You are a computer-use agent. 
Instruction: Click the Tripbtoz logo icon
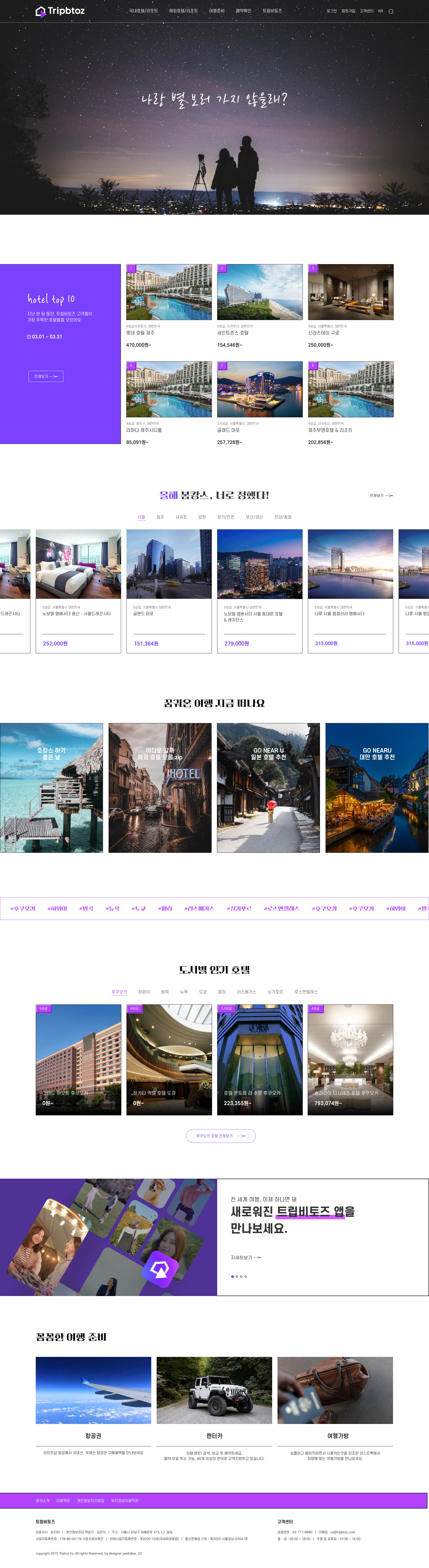coord(41,12)
